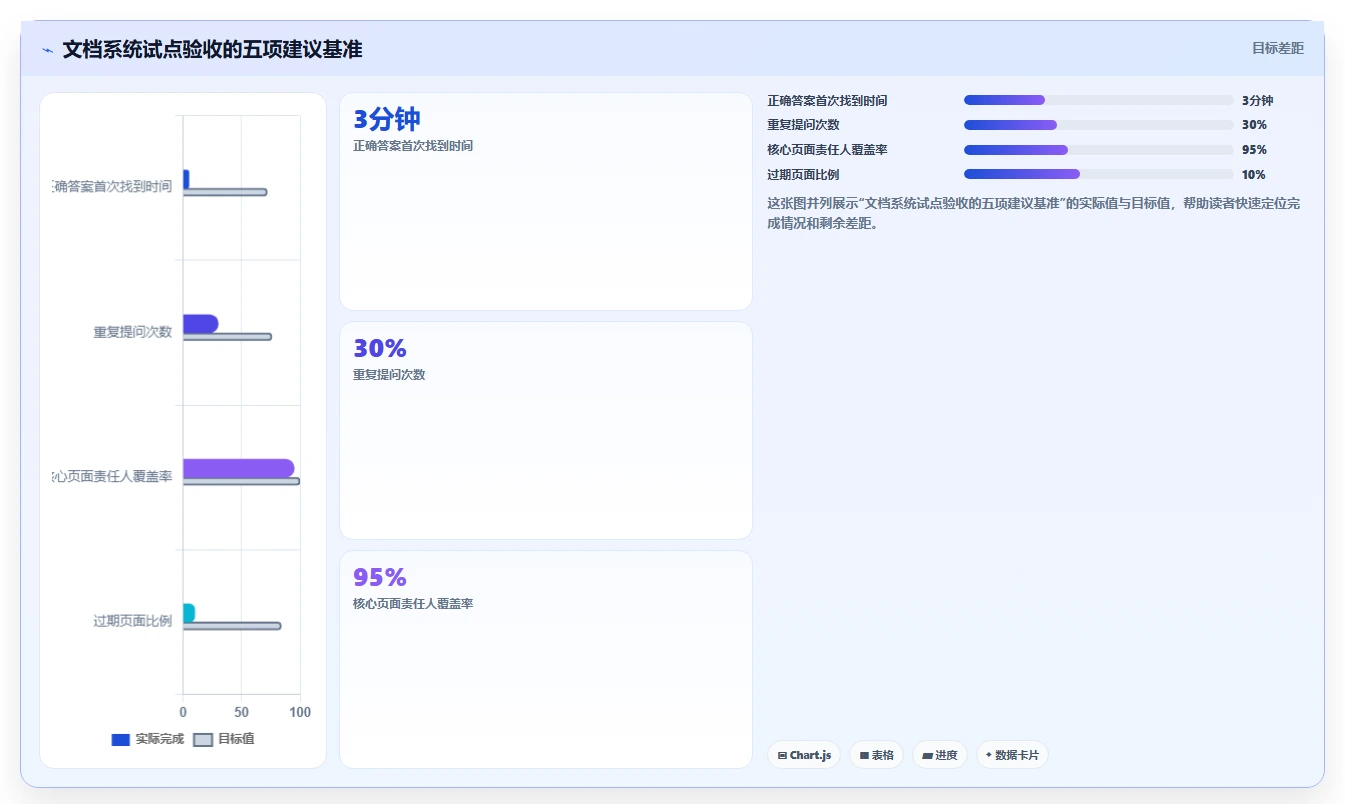1345x804 pixels.
Task: Click the x-axis tick label 100
Action: click(300, 712)
